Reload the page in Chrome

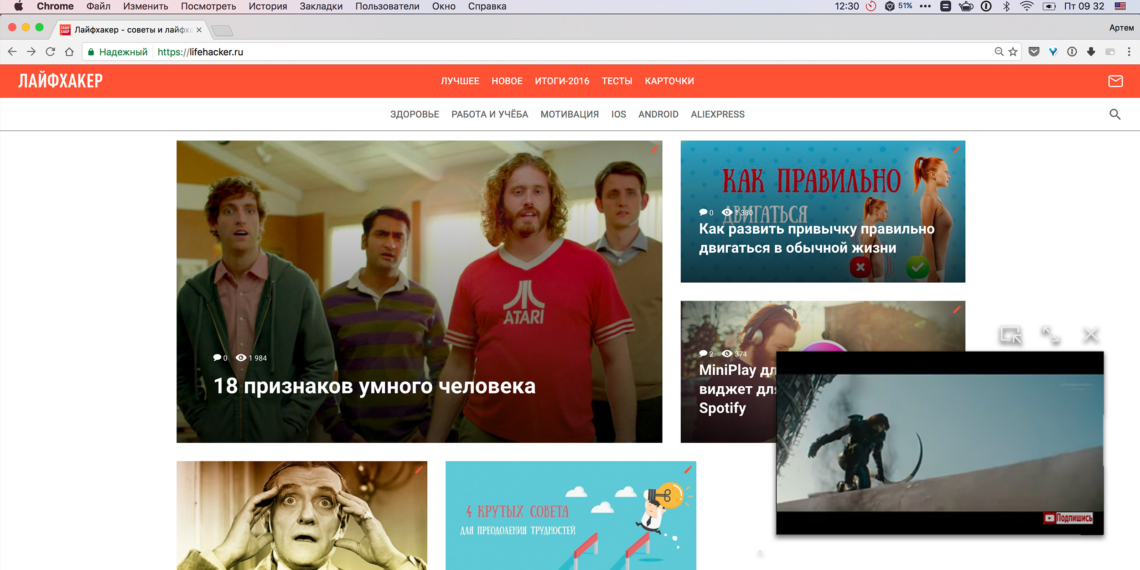[x=50, y=52]
